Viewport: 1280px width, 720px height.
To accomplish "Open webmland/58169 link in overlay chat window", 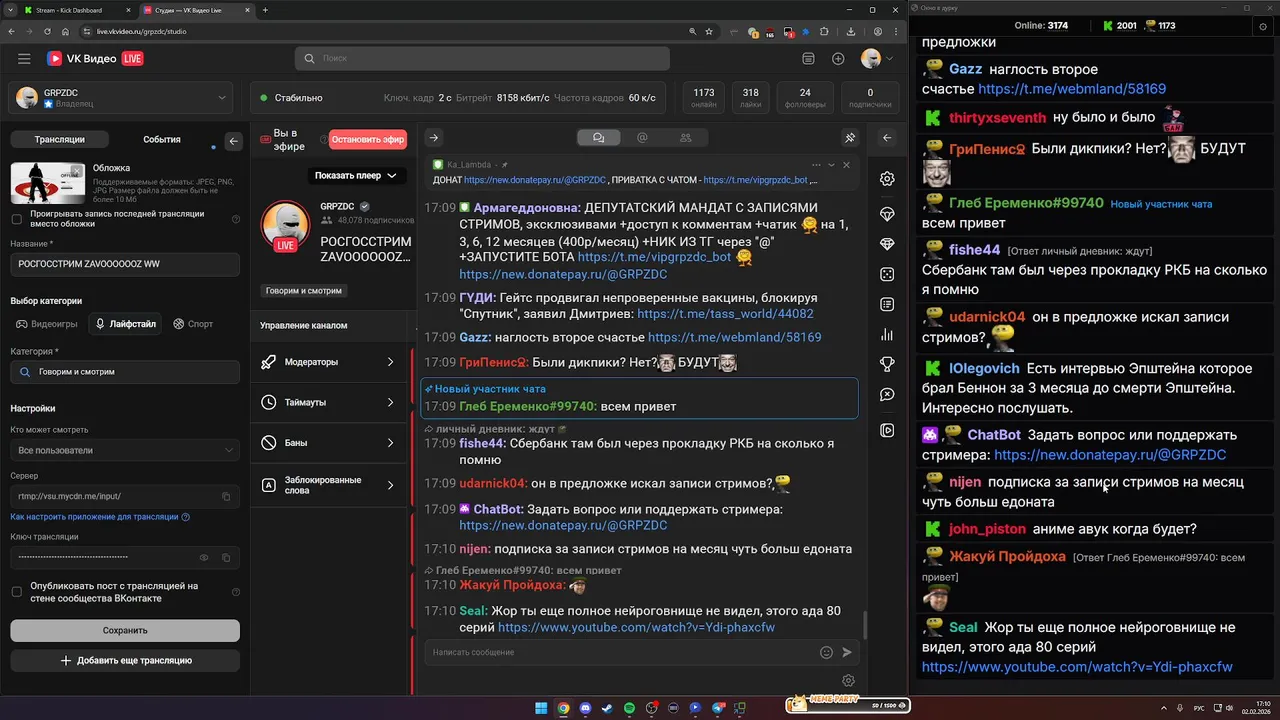I will click(x=1072, y=89).
